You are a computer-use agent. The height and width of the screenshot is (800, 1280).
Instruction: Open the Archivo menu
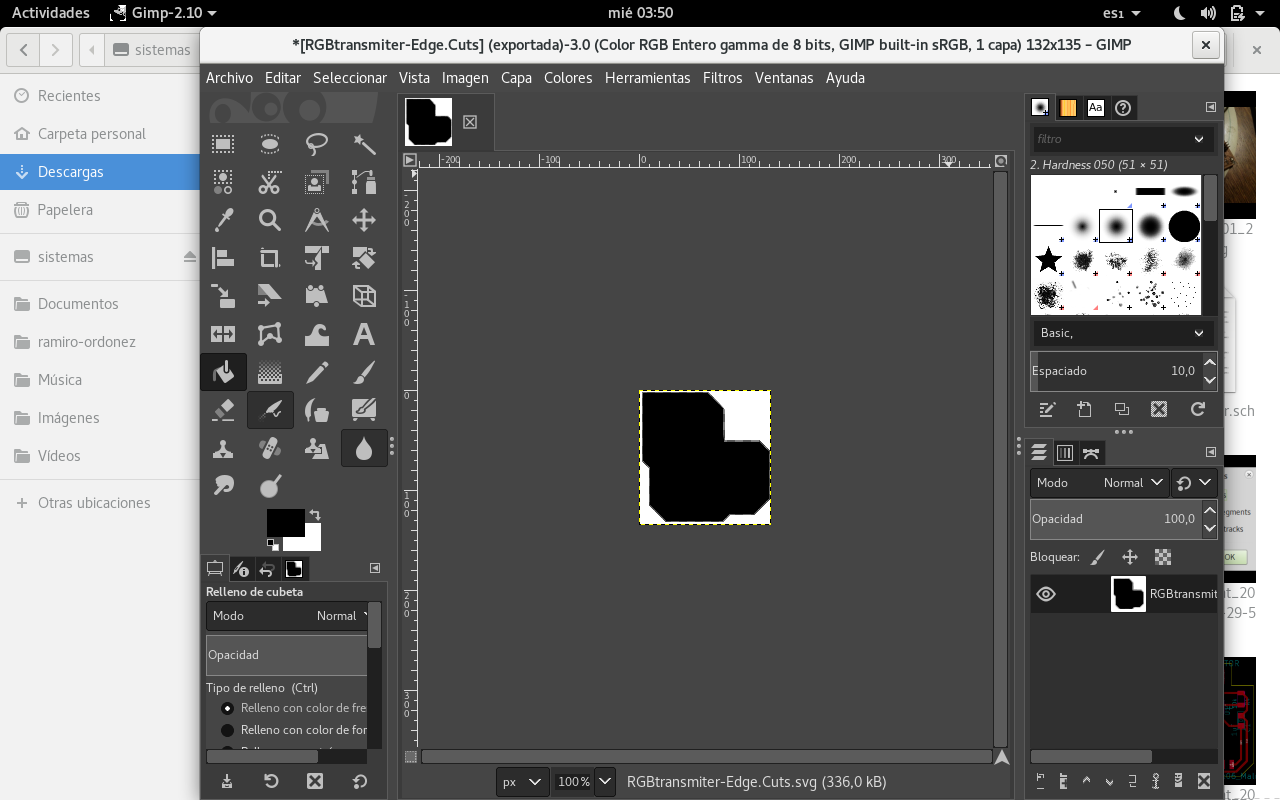pyautogui.click(x=229, y=78)
